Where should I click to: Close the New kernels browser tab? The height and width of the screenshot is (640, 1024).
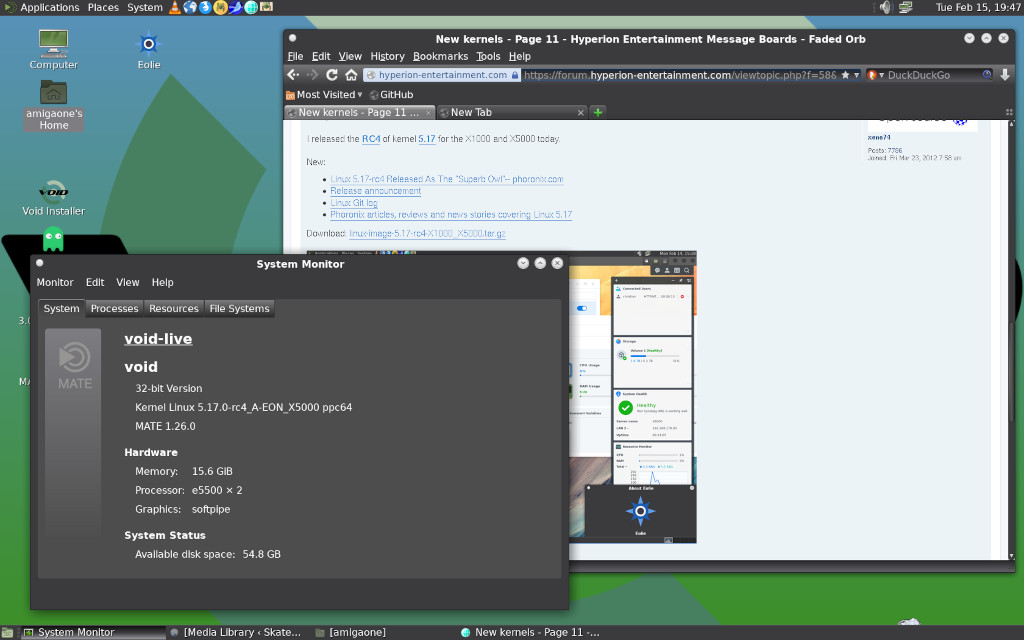click(x=428, y=112)
